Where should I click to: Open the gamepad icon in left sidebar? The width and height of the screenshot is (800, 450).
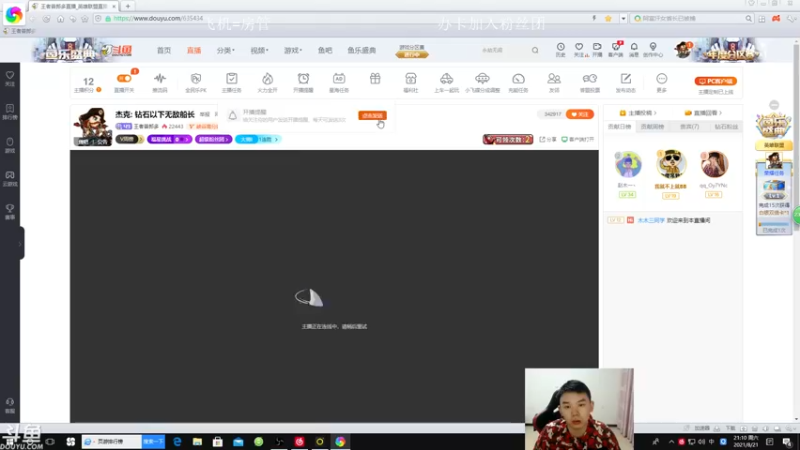pyautogui.click(x=10, y=179)
